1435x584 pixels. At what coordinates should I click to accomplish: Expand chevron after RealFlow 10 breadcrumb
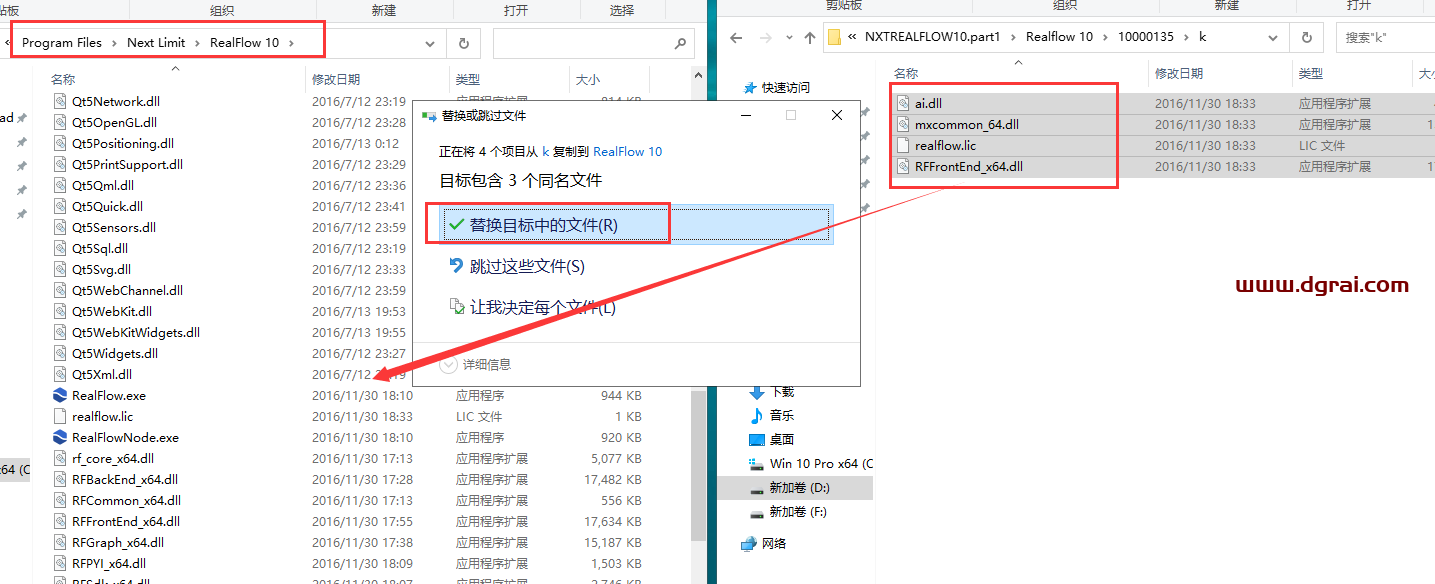pyautogui.click(x=291, y=43)
